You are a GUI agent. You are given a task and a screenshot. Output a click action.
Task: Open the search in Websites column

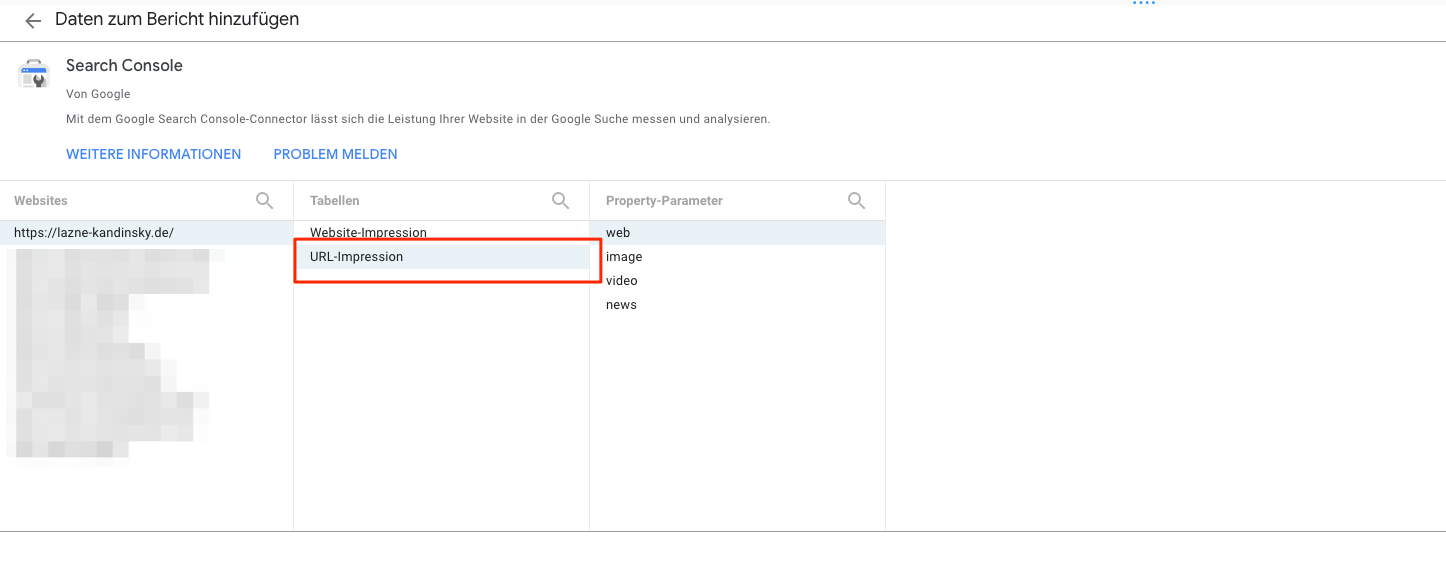(x=264, y=200)
